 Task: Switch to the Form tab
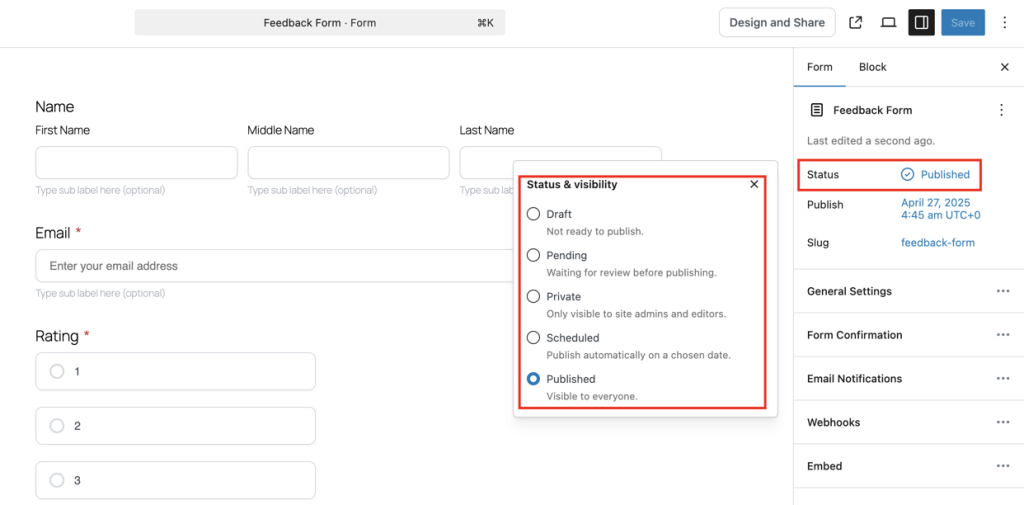[820, 67]
